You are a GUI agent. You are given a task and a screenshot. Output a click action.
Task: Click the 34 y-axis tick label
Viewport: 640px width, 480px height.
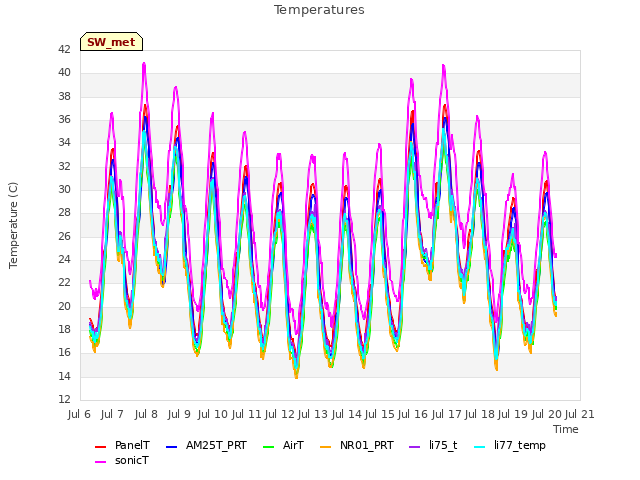click(64, 142)
